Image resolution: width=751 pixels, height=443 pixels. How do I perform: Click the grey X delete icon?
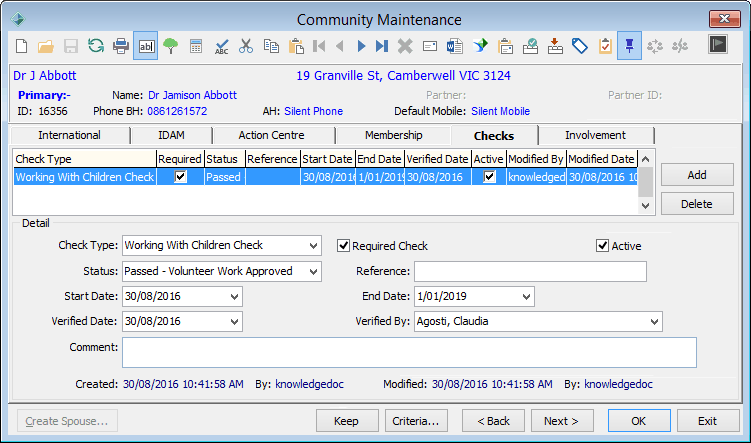[405, 46]
